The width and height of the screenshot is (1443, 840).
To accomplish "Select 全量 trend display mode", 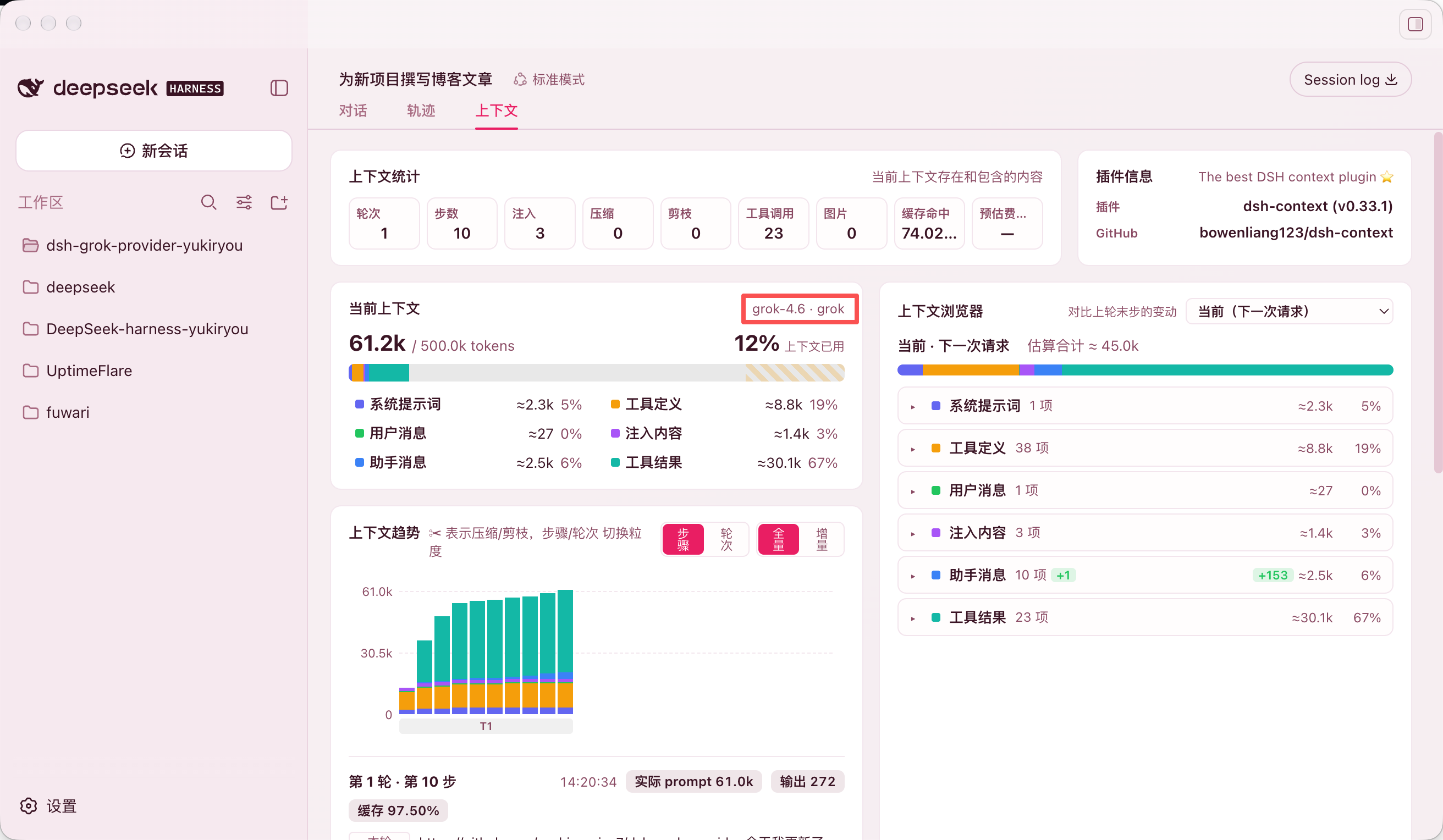I will [x=779, y=539].
